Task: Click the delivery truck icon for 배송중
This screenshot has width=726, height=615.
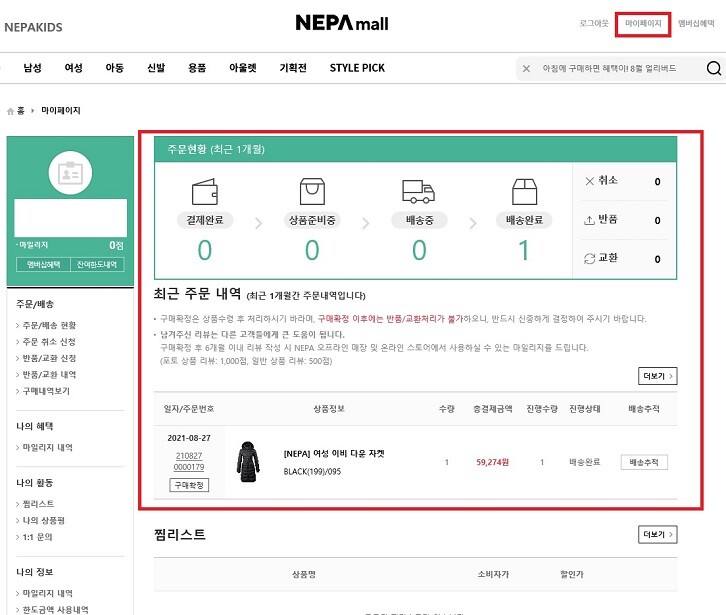Action: pyautogui.click(x=418, y=191)
